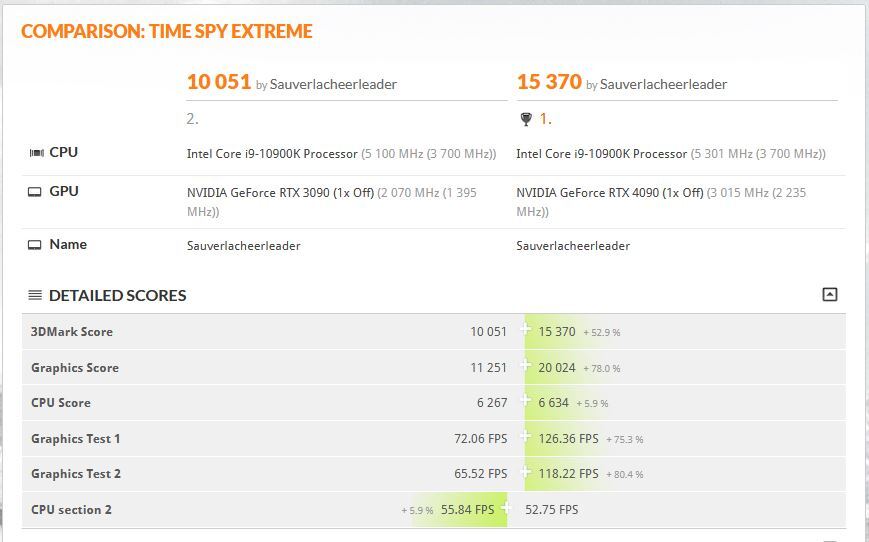The width and height of the screenshot is (869, 542).
Task: Click the green Graphics Test 2 bar
Action: [562, 474]
